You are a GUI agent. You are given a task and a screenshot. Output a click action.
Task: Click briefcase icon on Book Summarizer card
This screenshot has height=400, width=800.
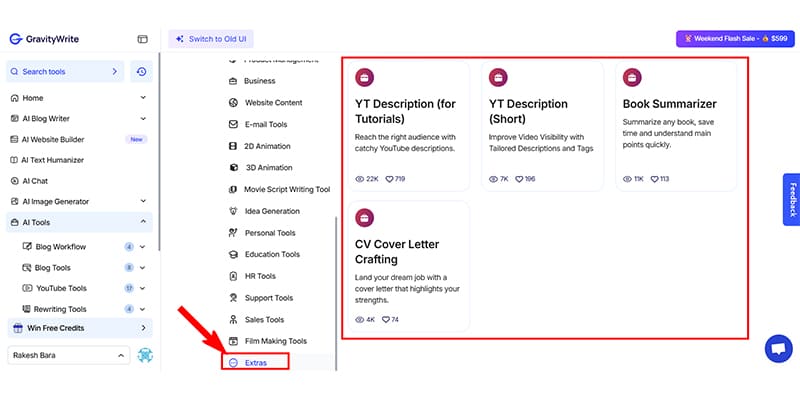(632, 78)
